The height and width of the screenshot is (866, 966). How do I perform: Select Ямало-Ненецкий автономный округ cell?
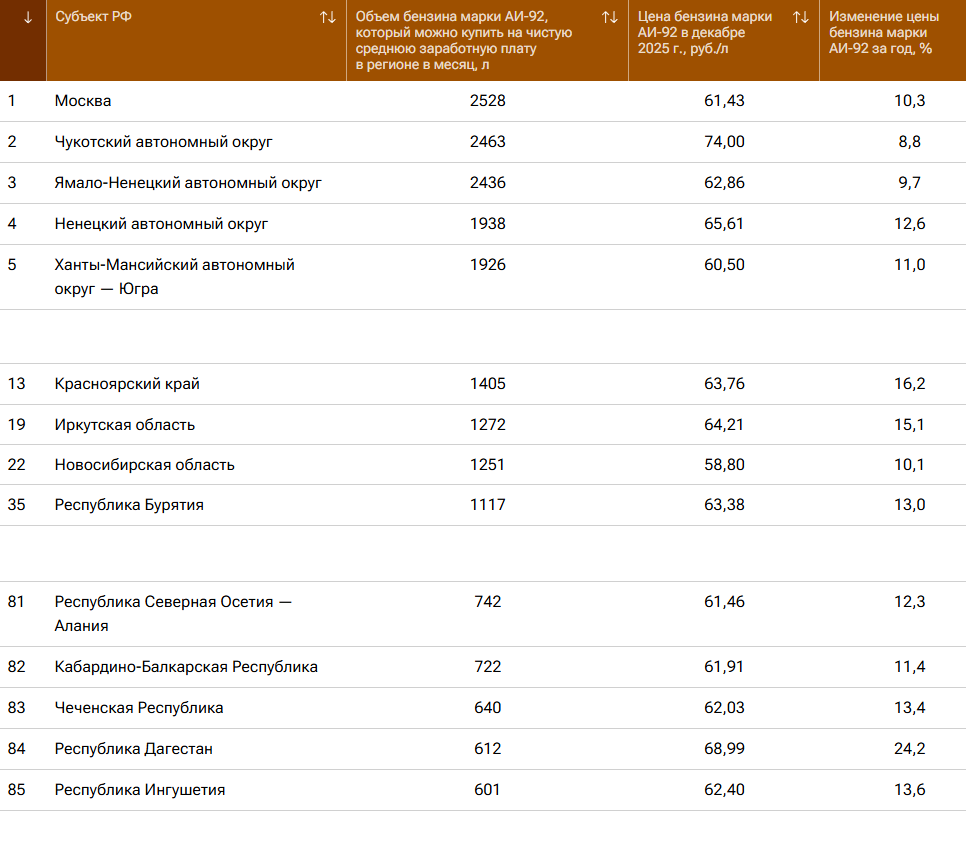(188, 183)
